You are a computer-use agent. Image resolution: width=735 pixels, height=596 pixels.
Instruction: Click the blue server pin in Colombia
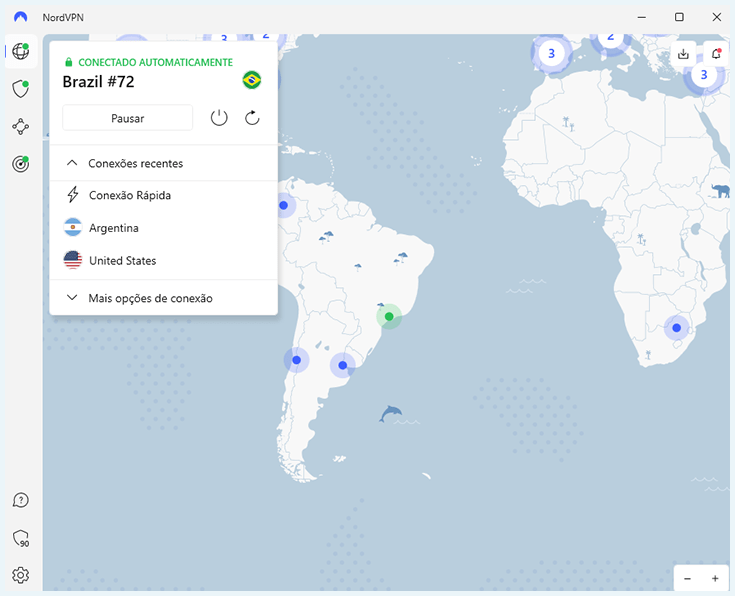tap(284, 205)
